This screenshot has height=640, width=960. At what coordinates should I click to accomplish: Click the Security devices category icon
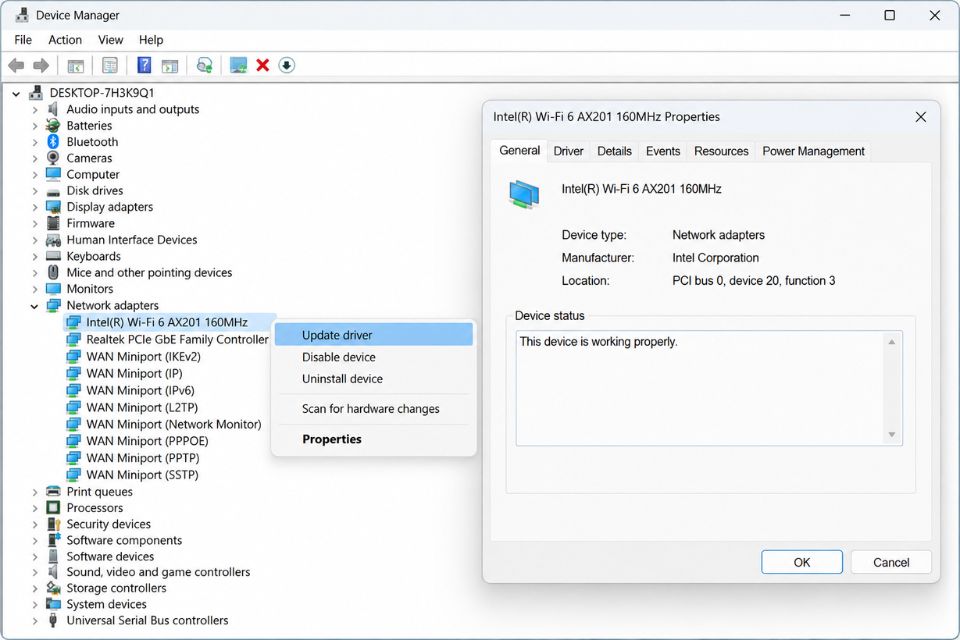tap(53, 524)
